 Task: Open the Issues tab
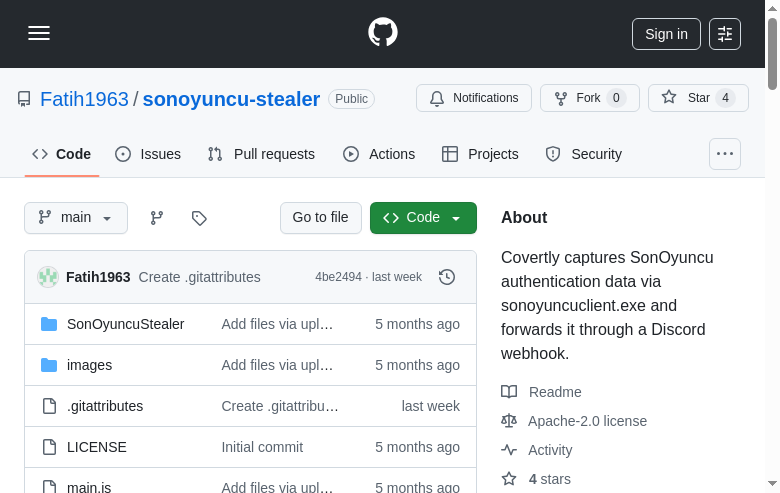coord(148,154)
